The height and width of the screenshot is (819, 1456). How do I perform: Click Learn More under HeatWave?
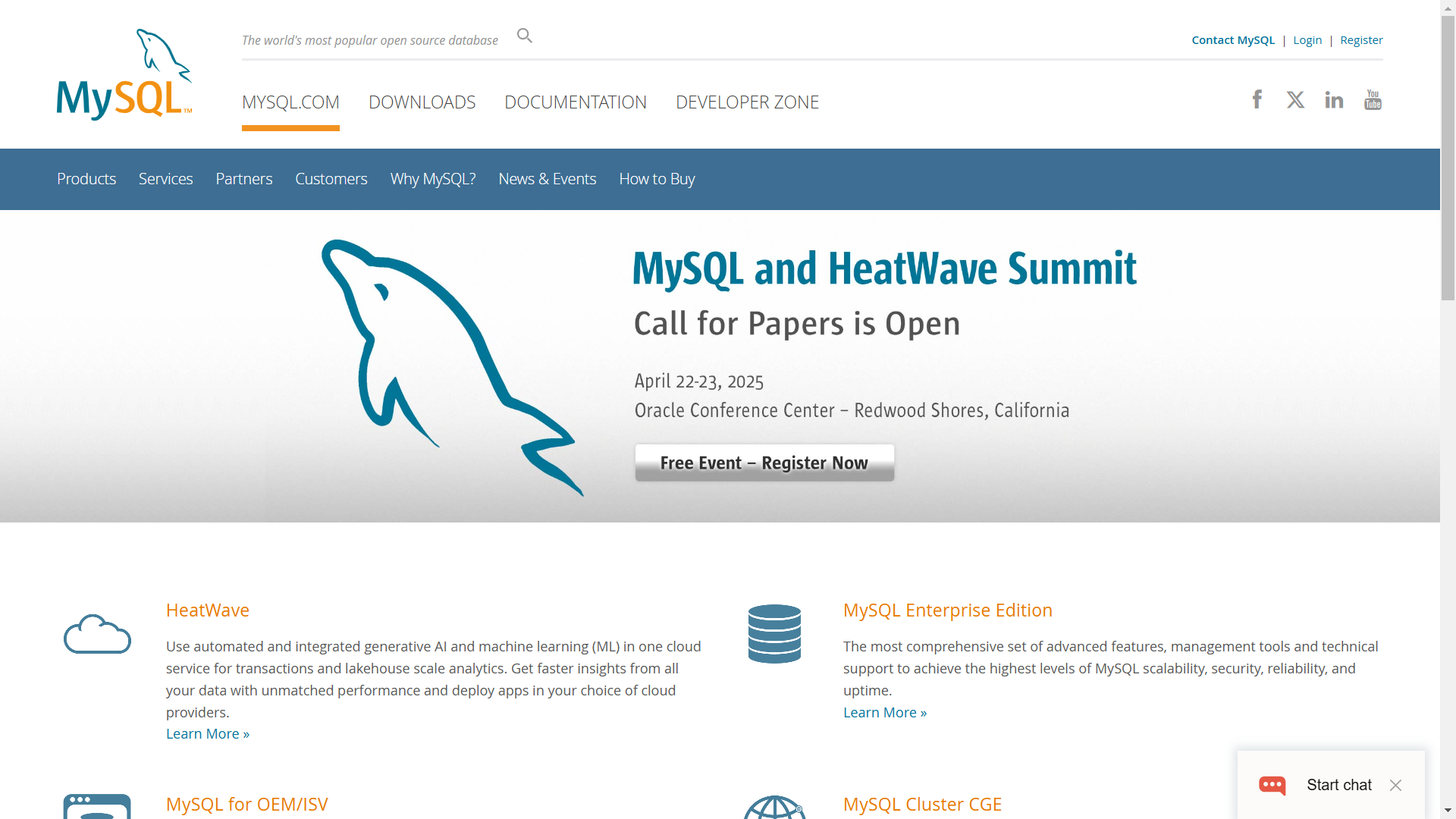[x=208, y=734]
